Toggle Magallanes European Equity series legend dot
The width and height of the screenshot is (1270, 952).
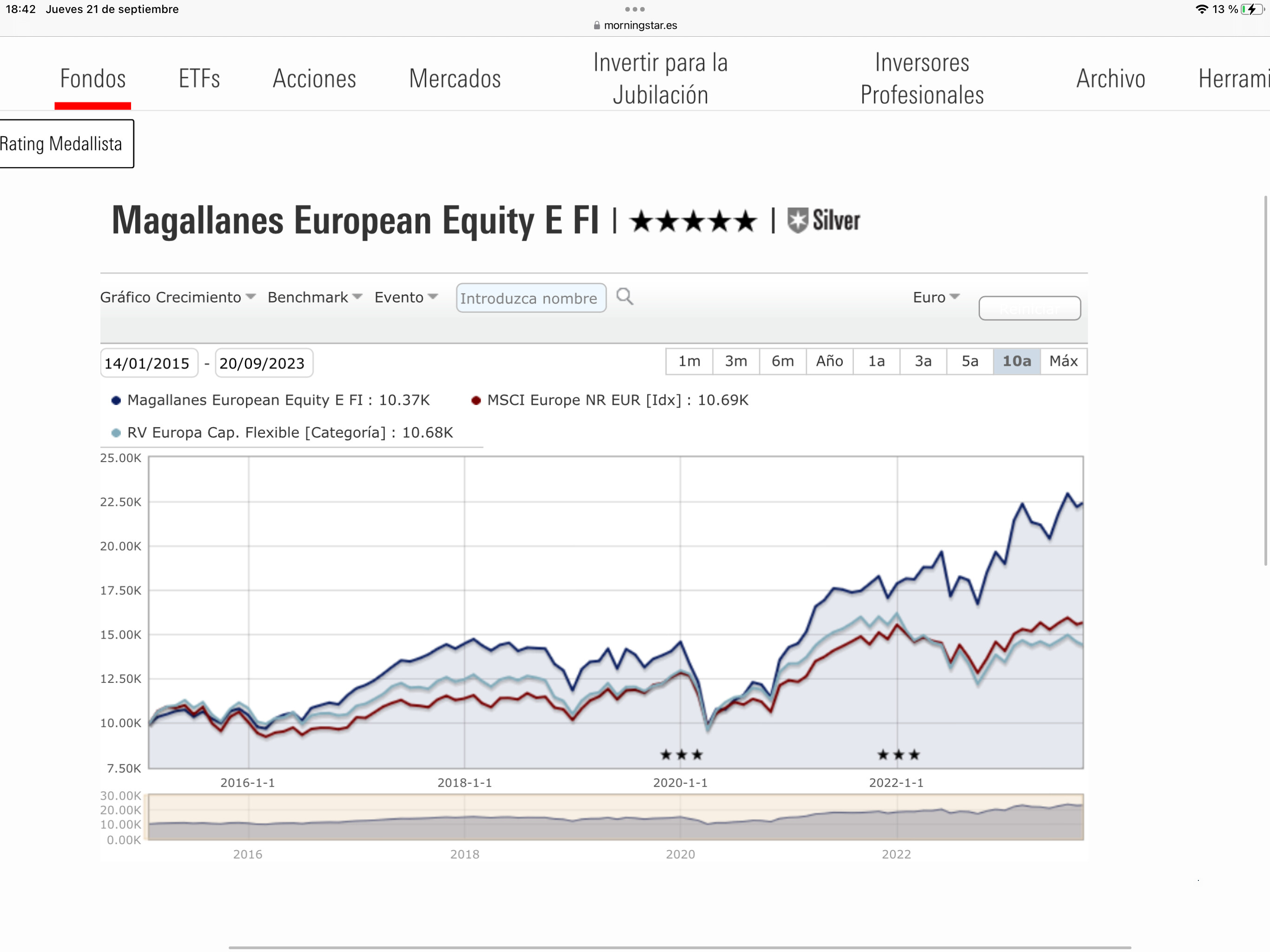coord(116,401)
